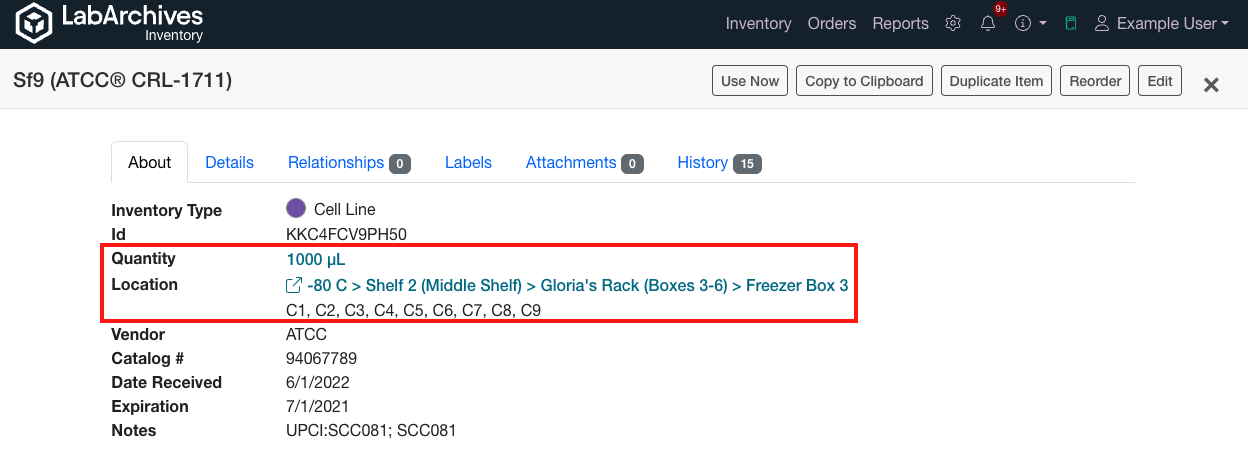
Task: Open the Relationships tab
Action: tap(336, 162)
